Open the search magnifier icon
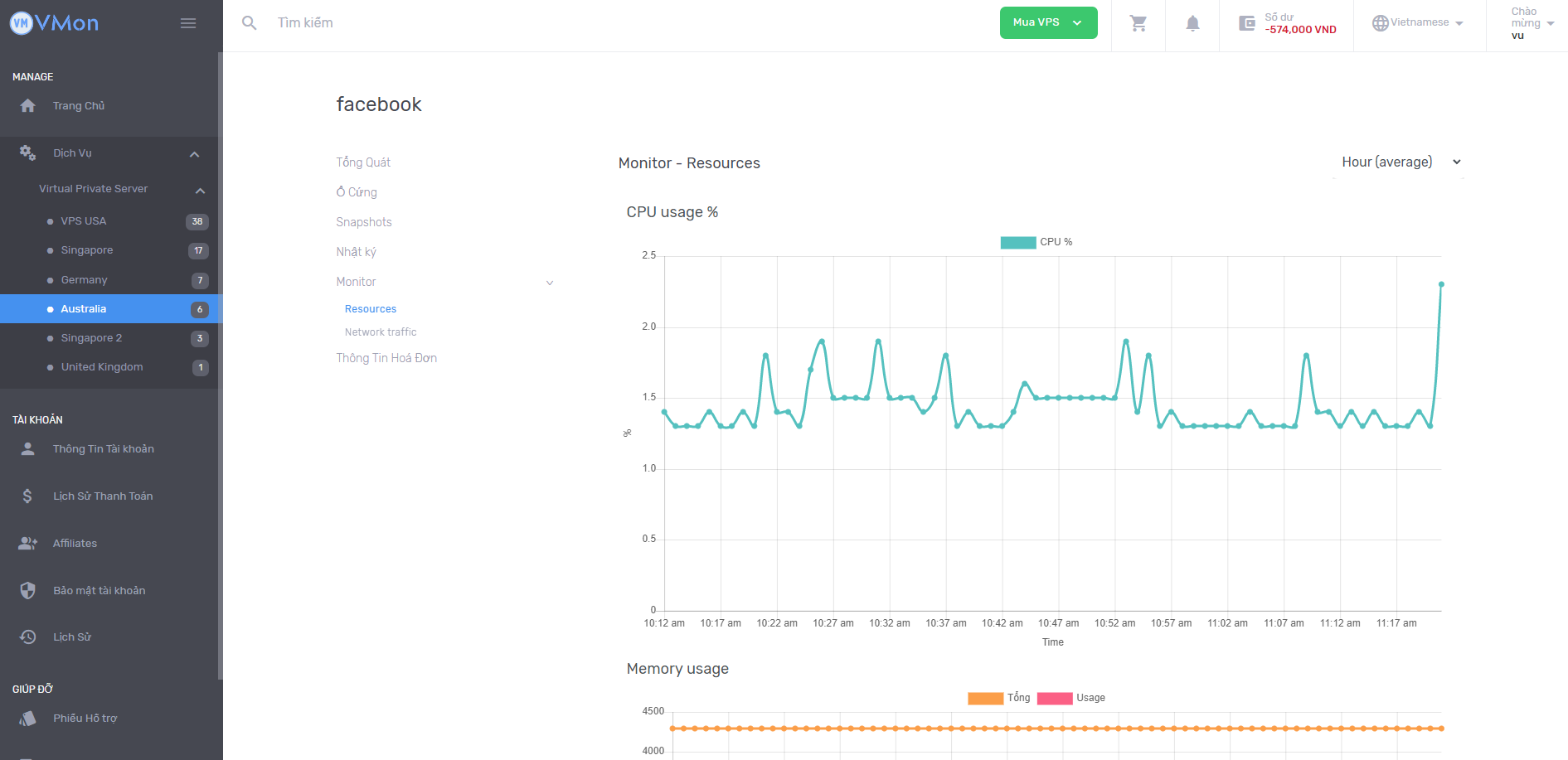This screenshot has width=1568, height=760. coord(249,22)
